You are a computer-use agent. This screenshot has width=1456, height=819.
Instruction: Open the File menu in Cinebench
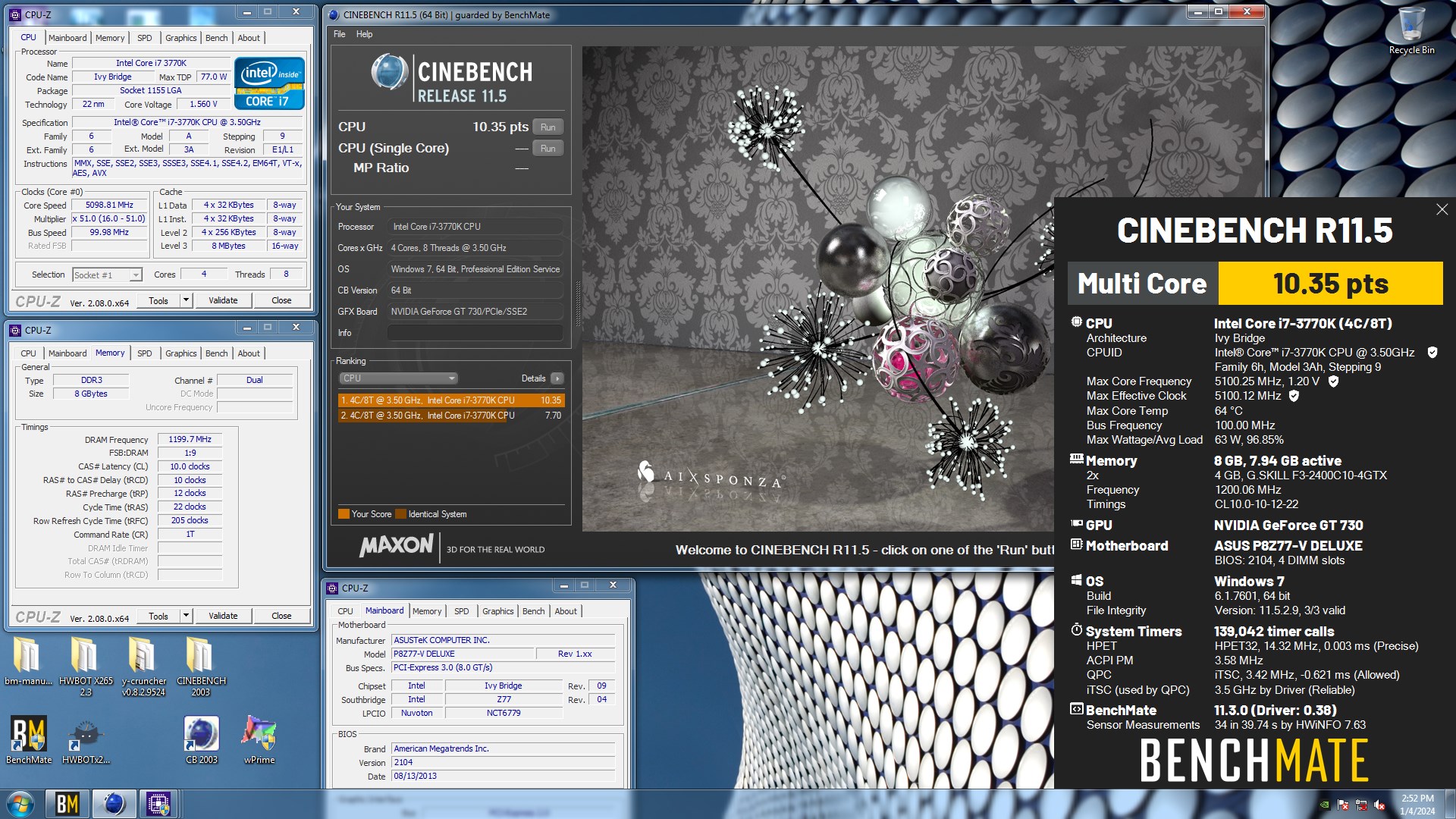tap(339, 34)
